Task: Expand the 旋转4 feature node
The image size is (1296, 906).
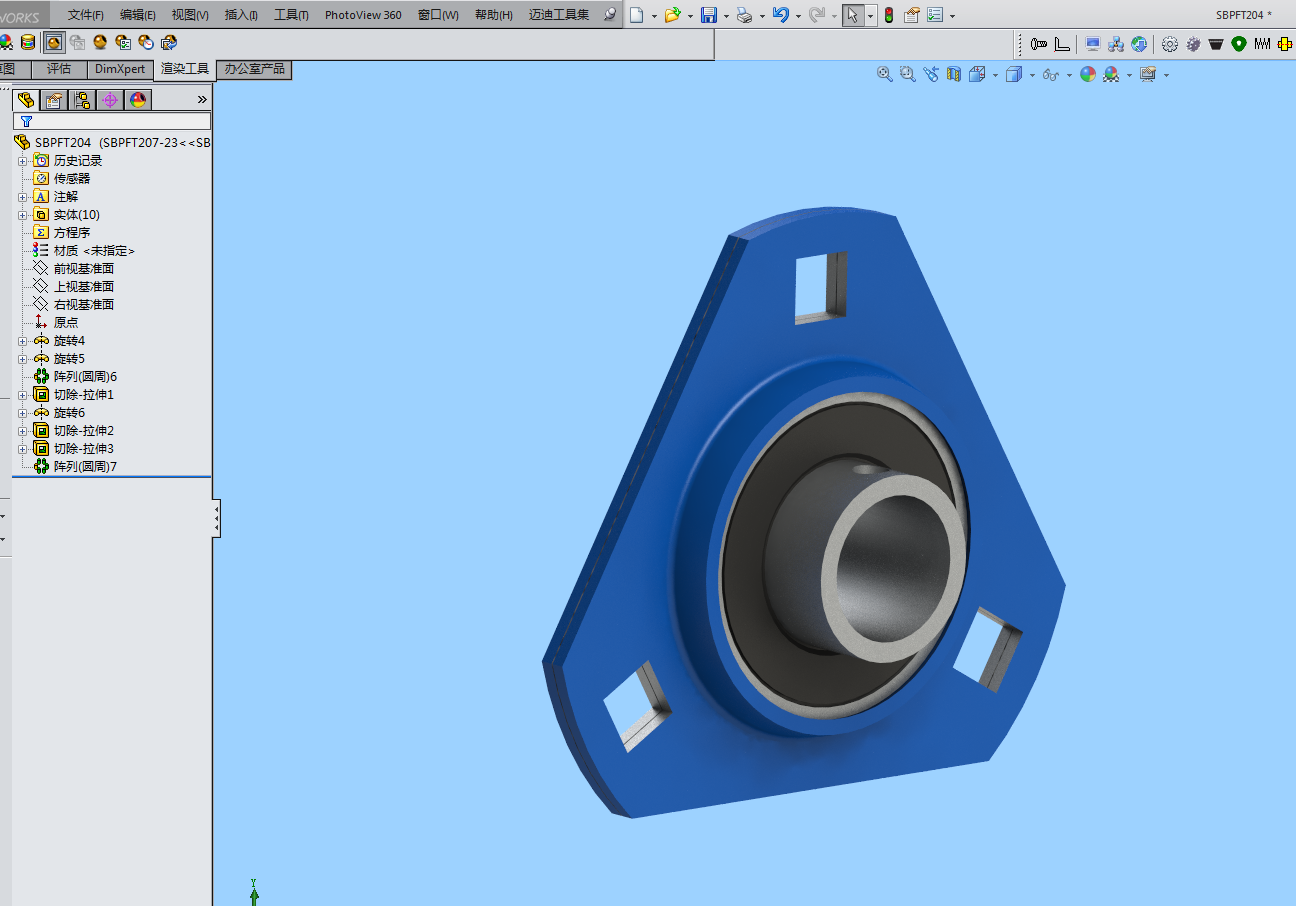Action: [x=22, y=341]
